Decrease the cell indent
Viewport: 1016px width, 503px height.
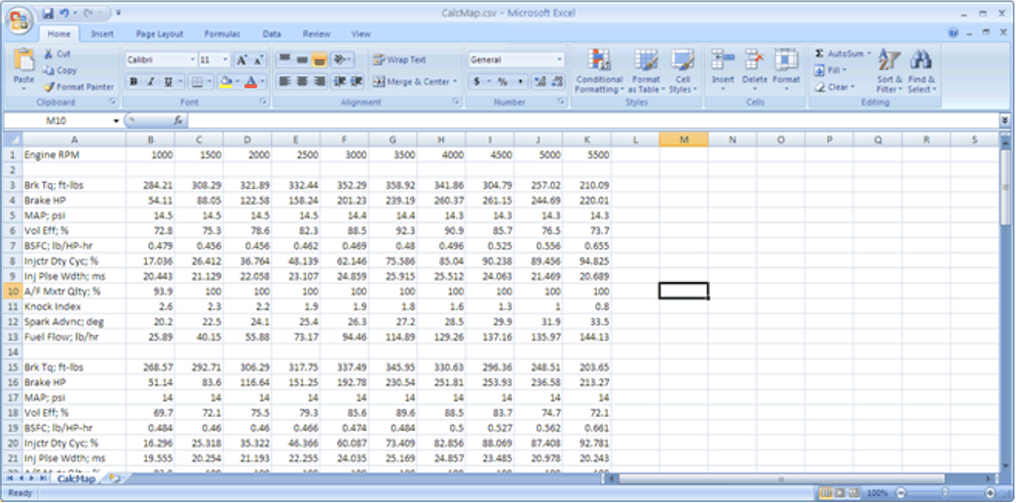340,82
